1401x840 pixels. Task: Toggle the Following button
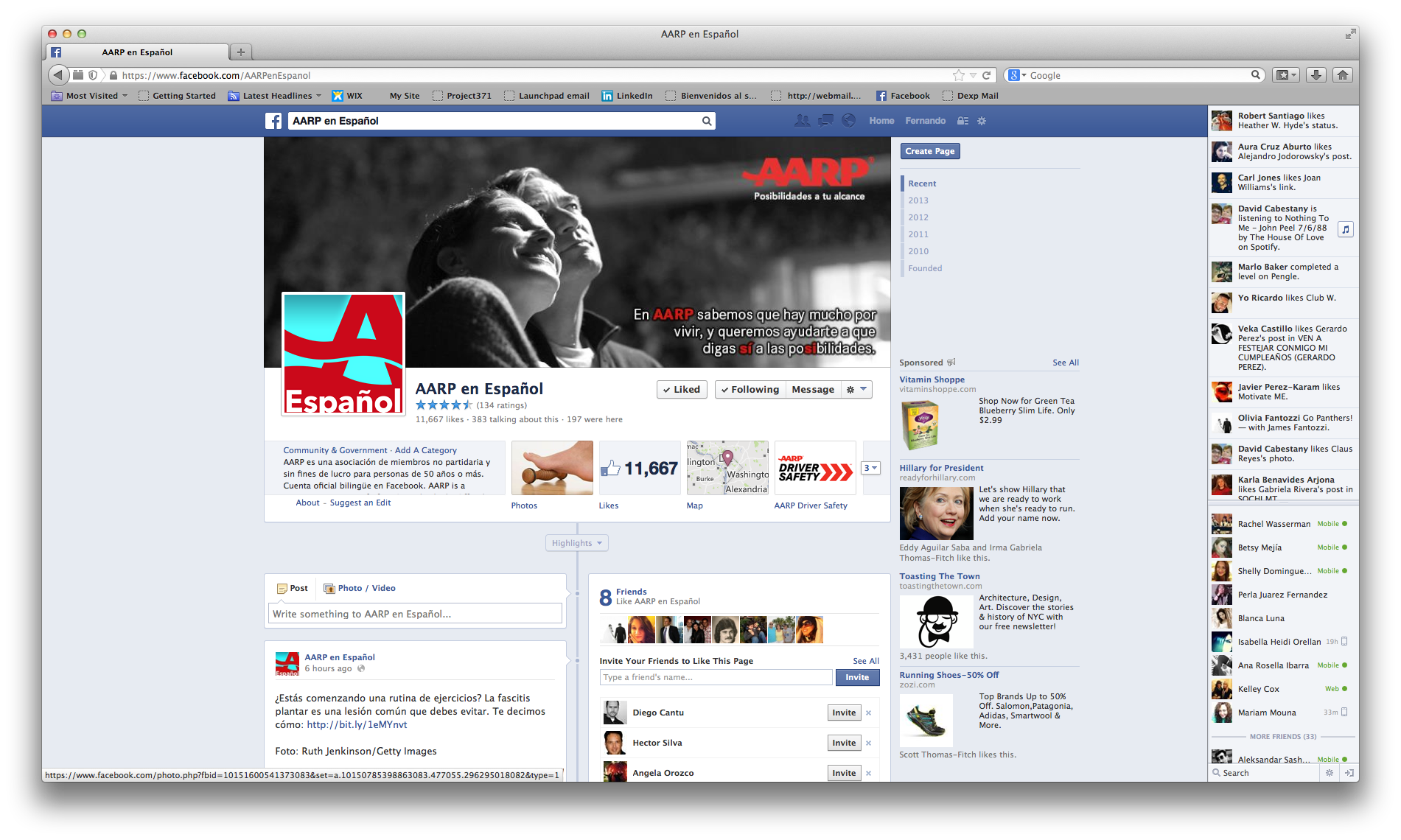[750, 390]
